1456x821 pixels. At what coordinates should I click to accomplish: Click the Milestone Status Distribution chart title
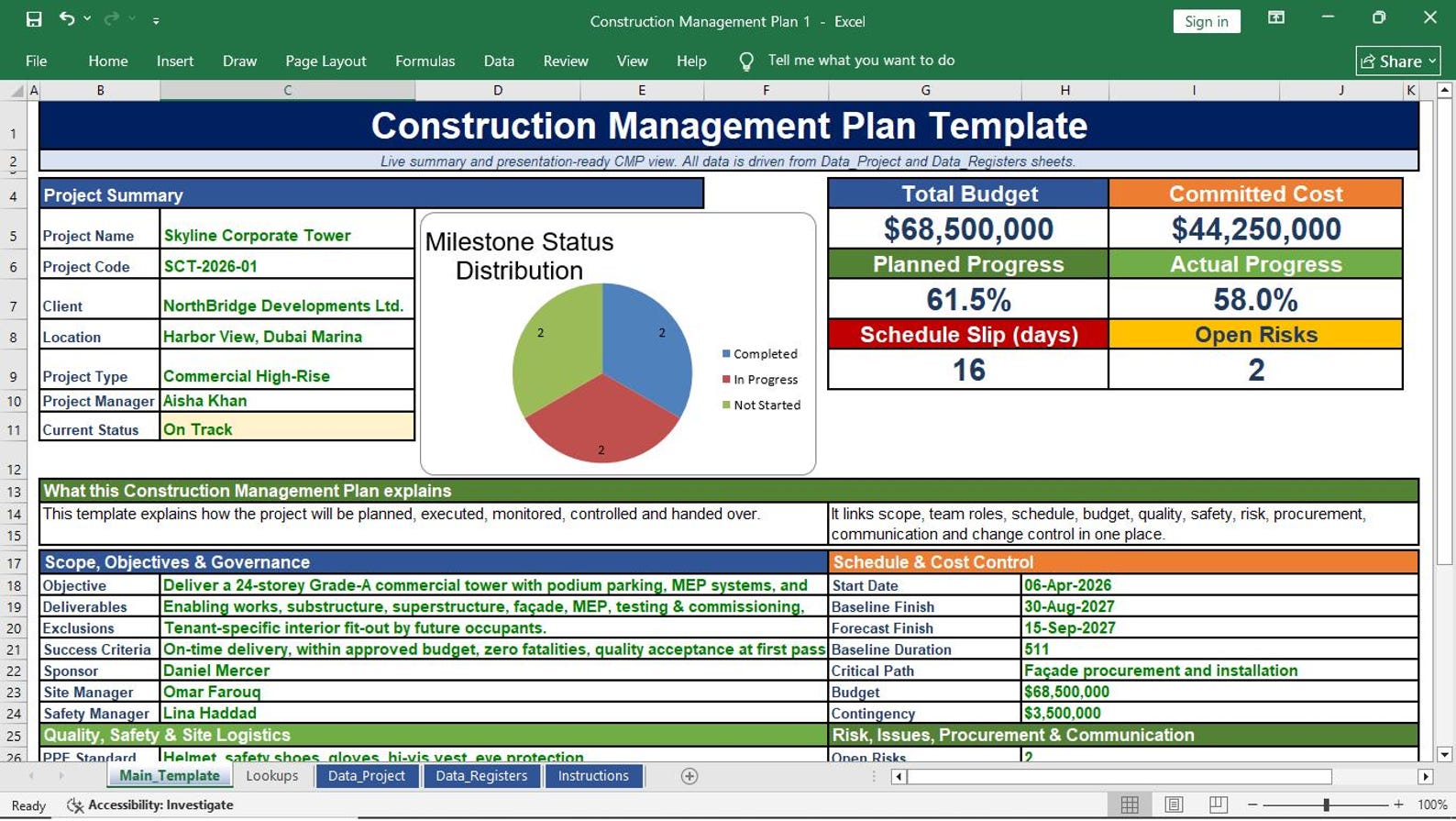tap(520, 256)
